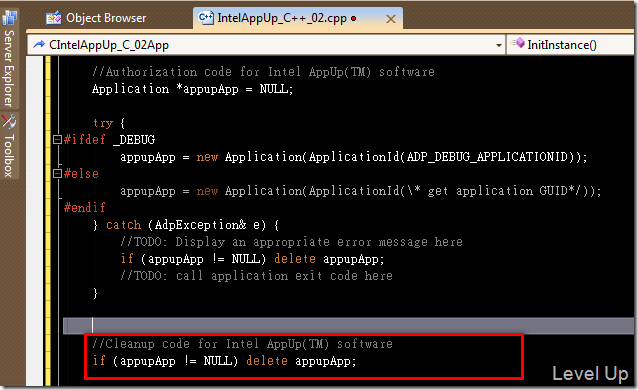638x390 pixels.
Task: Click the Toolbox wrench icon
Action: (9, 122)
